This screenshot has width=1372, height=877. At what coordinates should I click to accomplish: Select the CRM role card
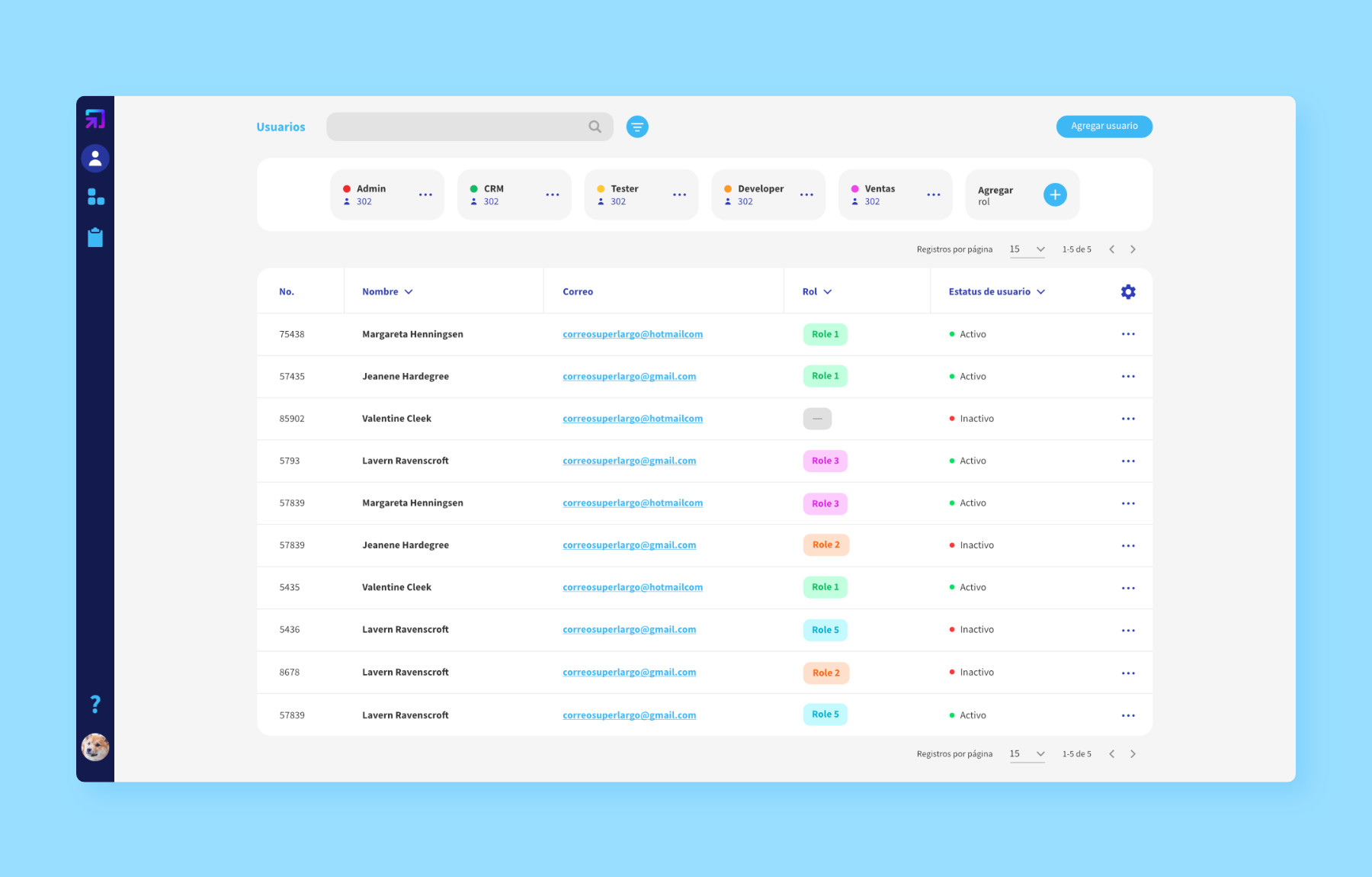point(514,194)
